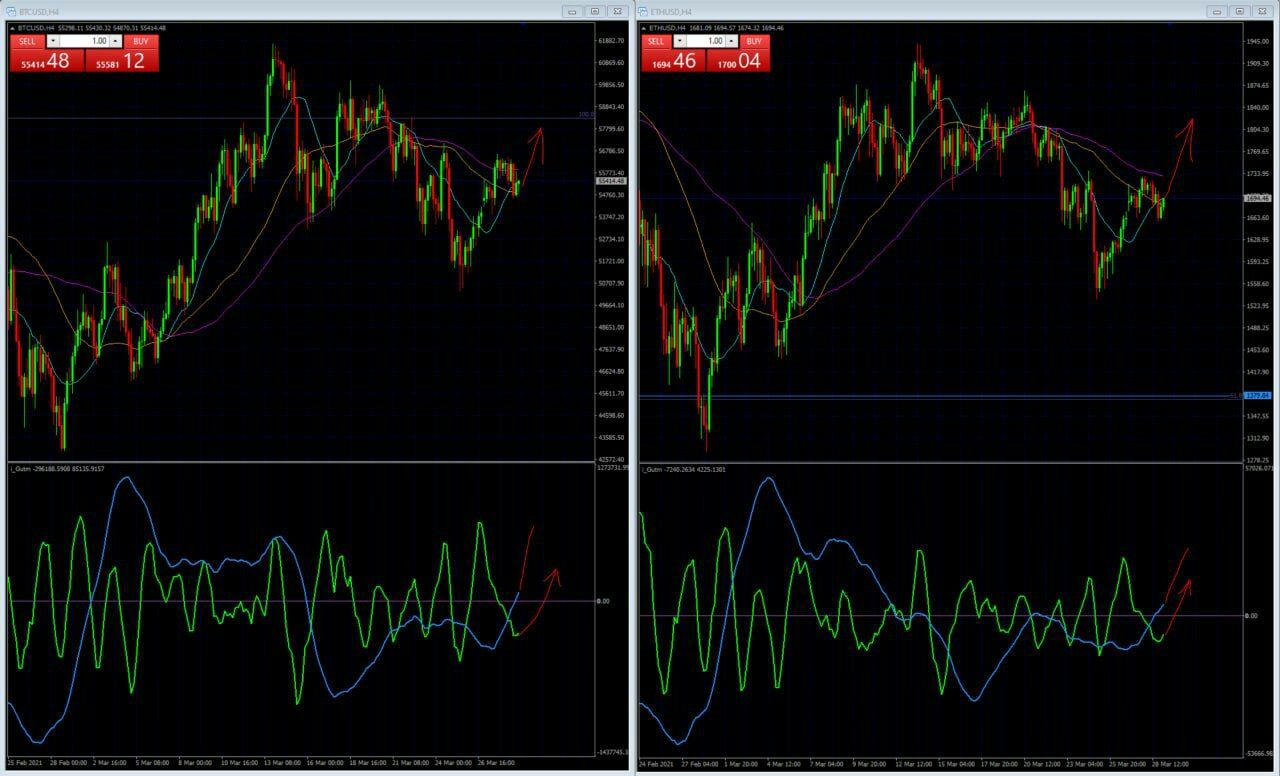This screenshot has height=776, width=1280.
Task: Restore the ETHUSD,H4 chart window
Action: tap(1241, 11)
